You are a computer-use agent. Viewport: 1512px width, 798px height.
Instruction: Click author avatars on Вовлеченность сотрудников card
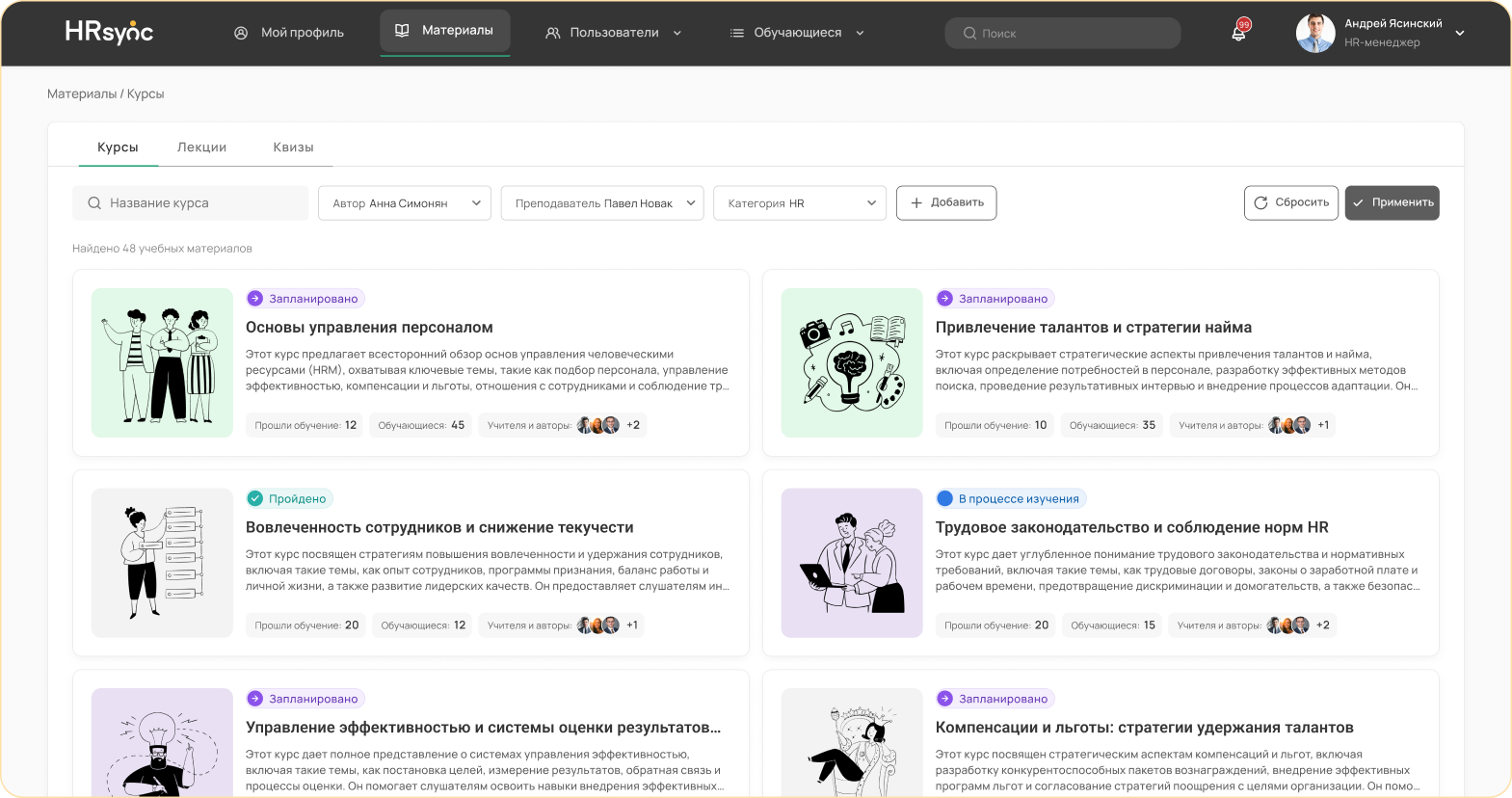pos(597,625)
